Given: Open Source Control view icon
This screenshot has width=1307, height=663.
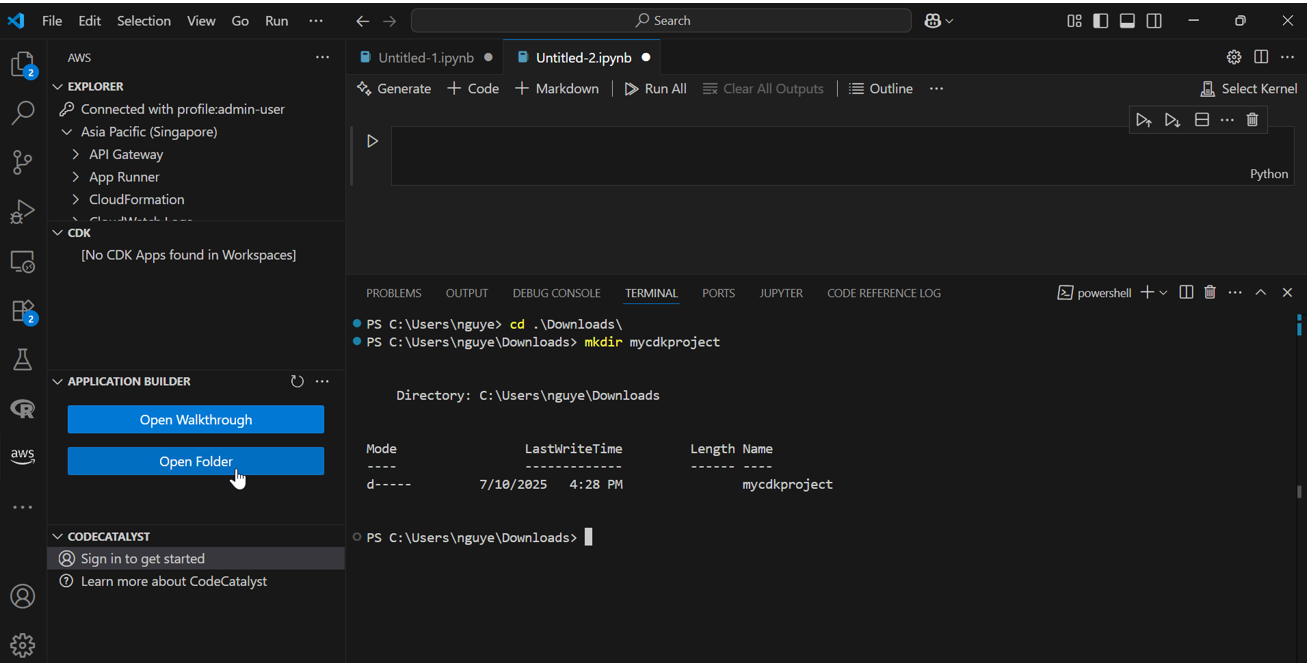Looking at the screenshot, I should click(22, 162).
